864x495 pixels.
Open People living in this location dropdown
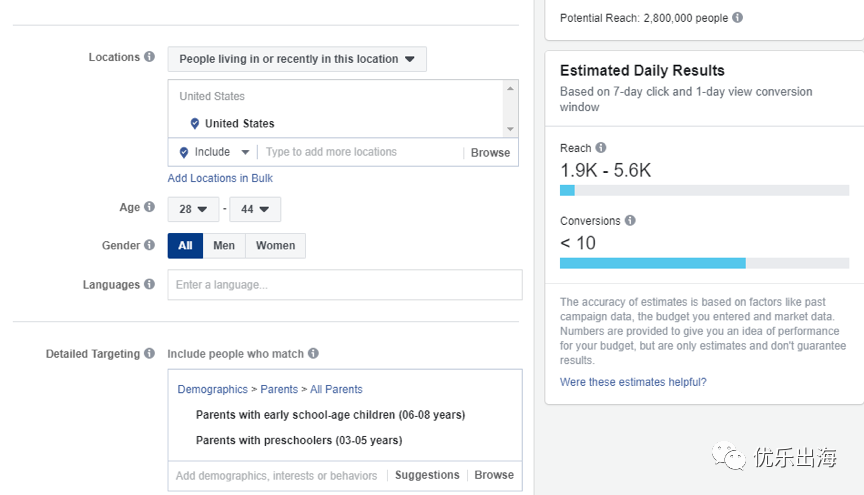click(x=297, y=59)
